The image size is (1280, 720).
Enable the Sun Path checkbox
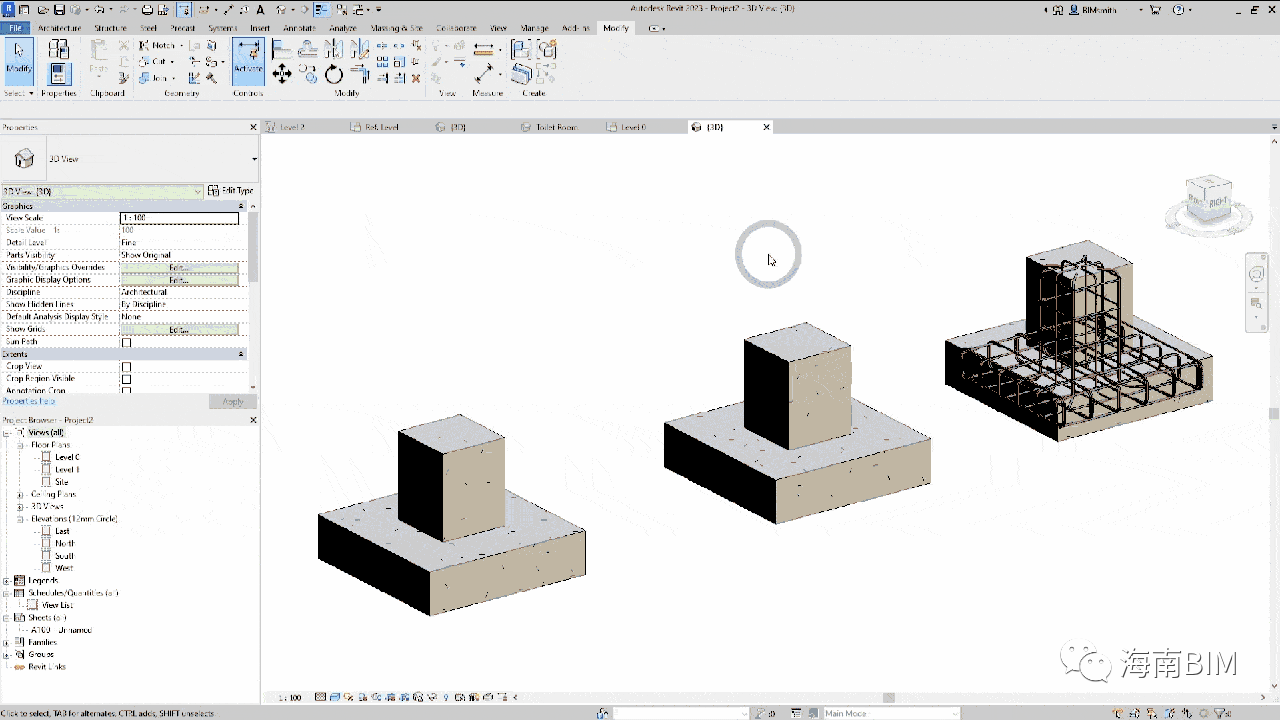[x=126, y=342]
